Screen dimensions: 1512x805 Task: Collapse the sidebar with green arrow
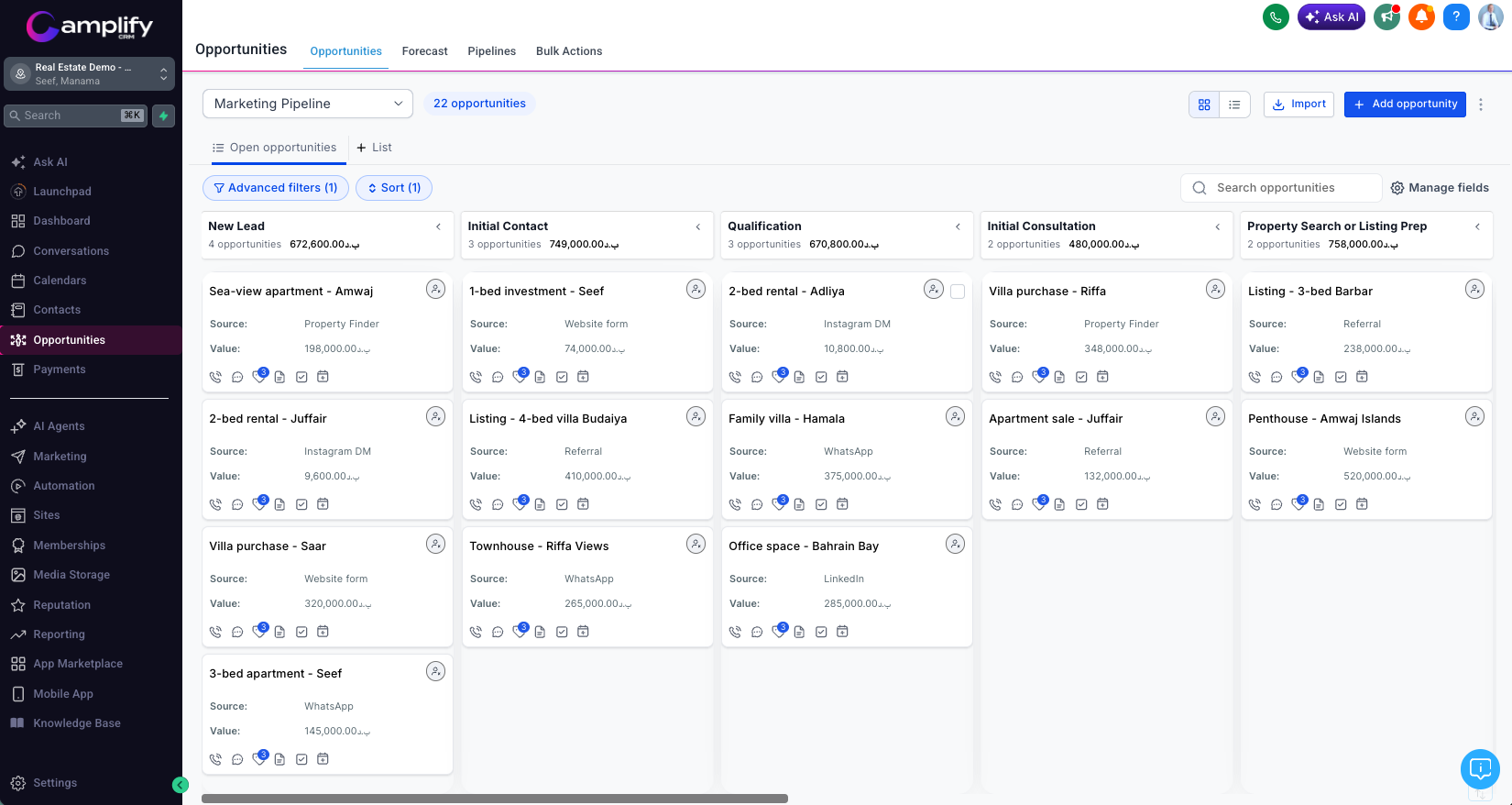(181, 785)
